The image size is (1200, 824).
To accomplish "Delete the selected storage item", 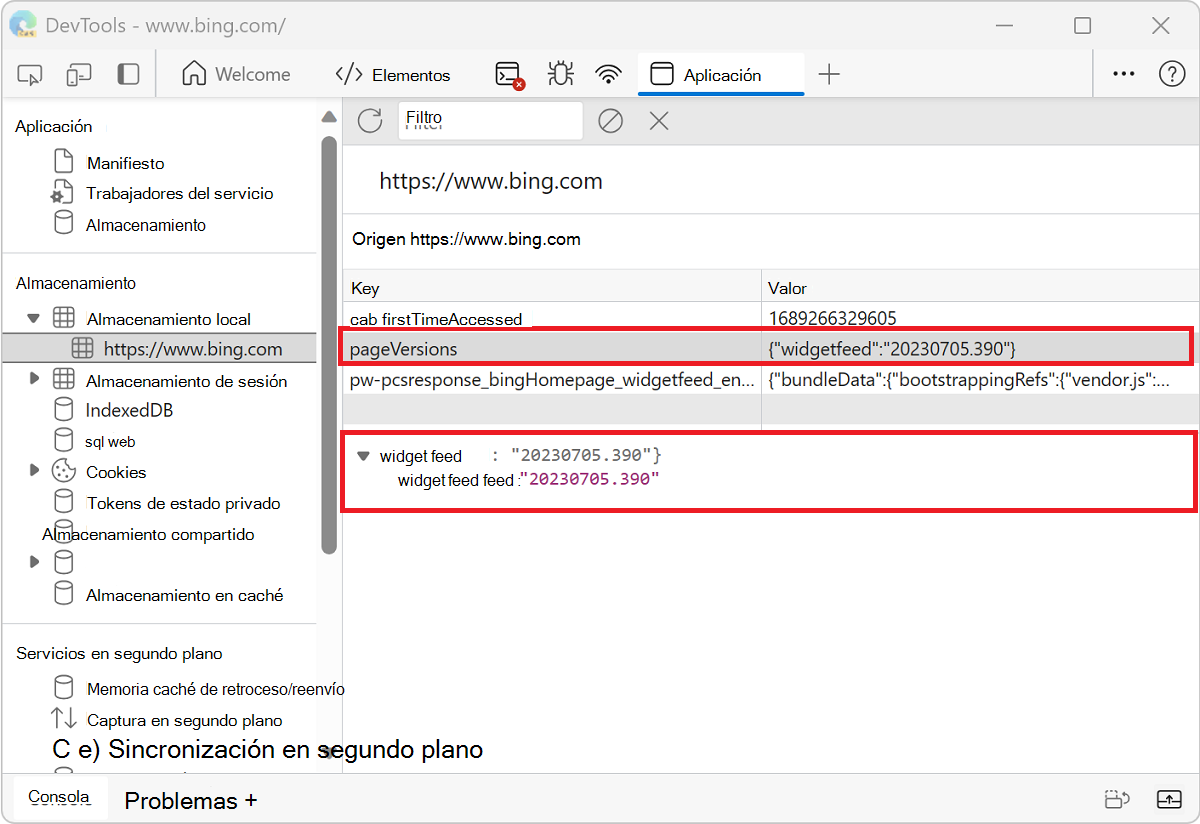I will [658, 120].
